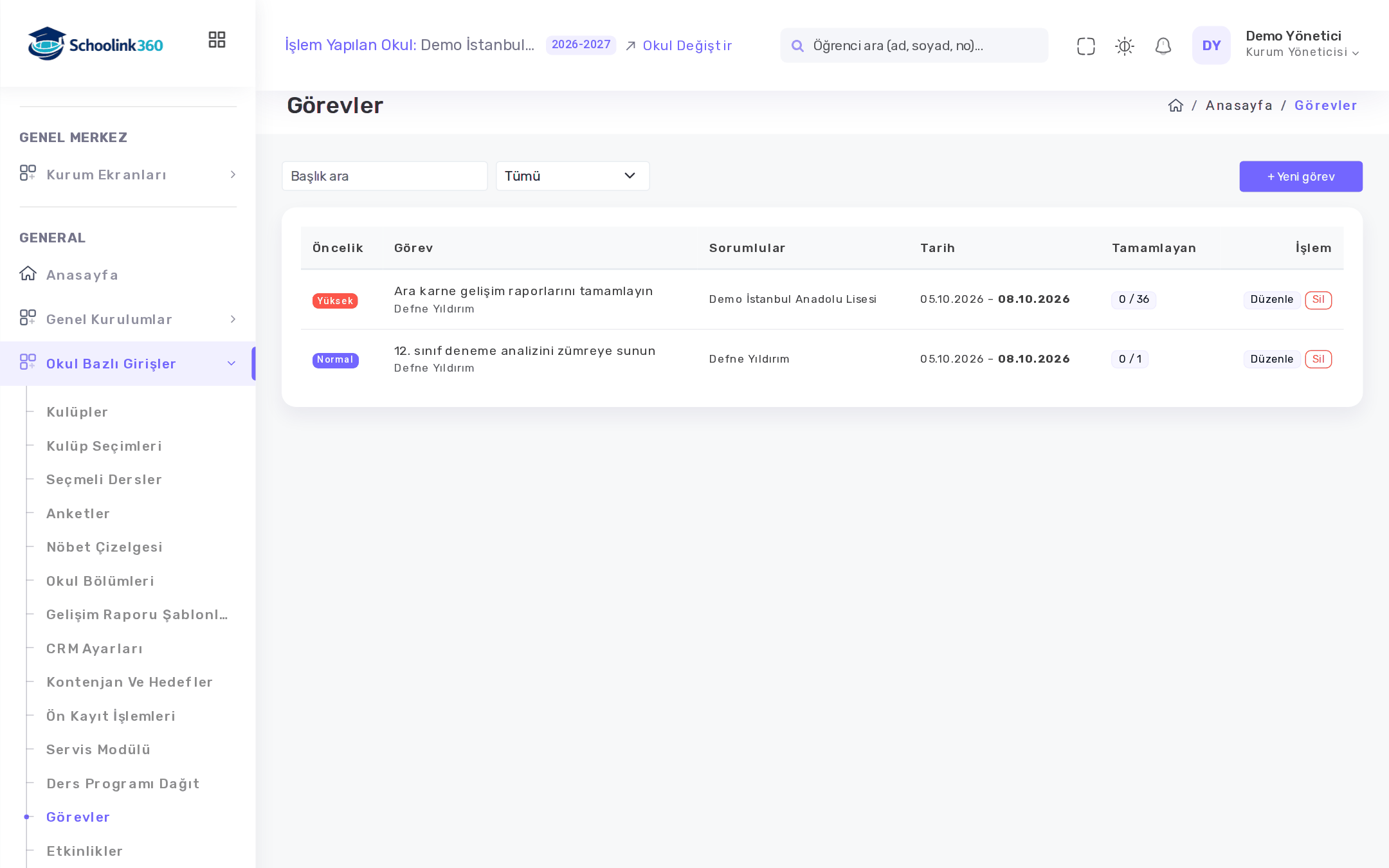Click the + Yeni görev button
1389x868 pixels.
click(x=1300, y=177)
